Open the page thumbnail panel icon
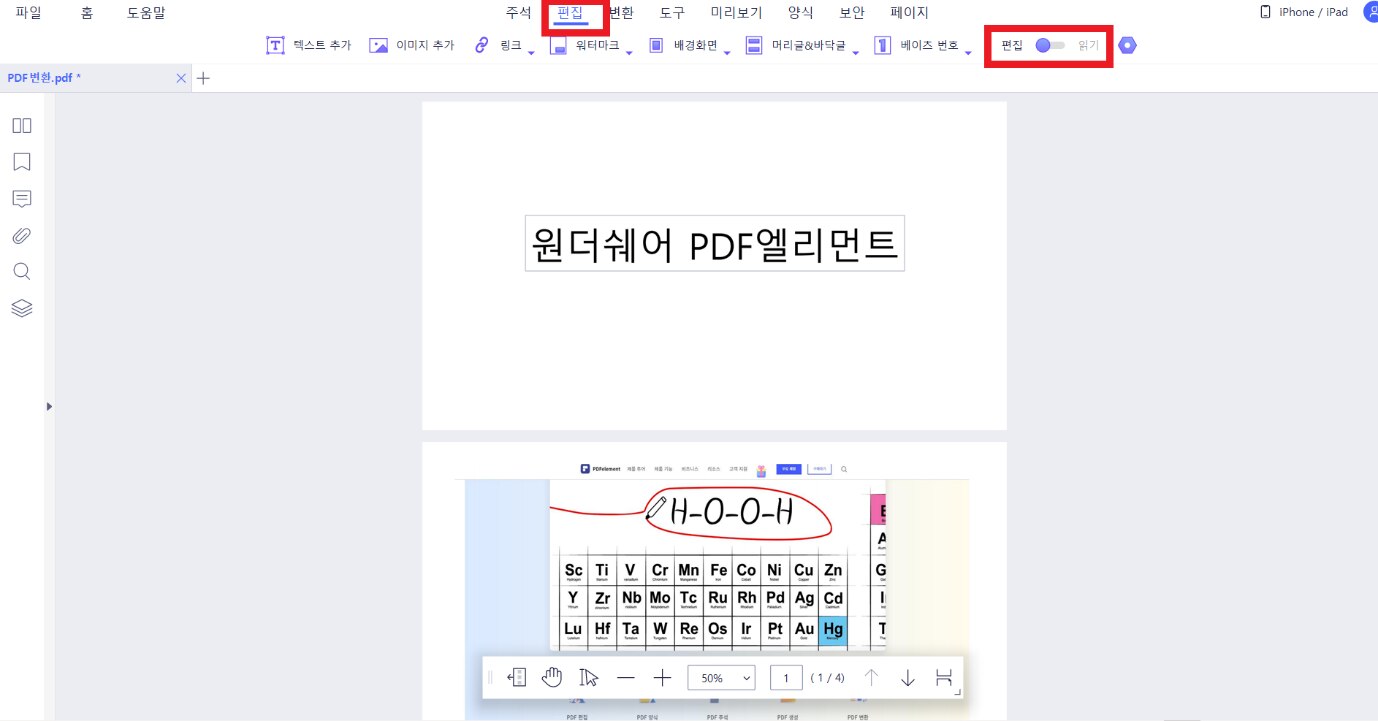 pos(21,125)
